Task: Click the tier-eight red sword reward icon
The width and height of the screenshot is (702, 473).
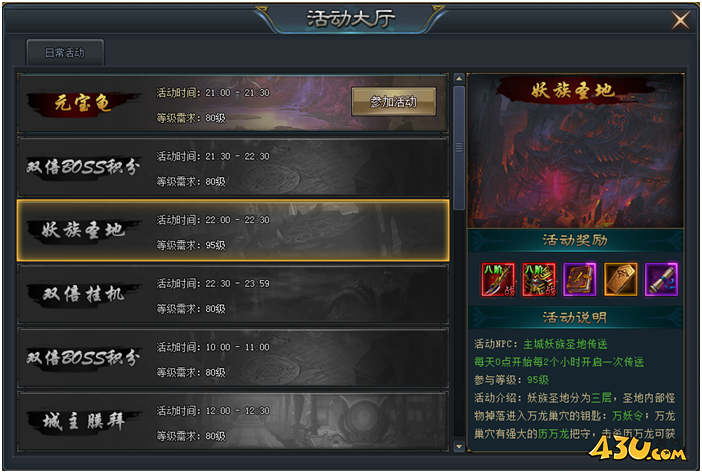Action: (498, 279)
